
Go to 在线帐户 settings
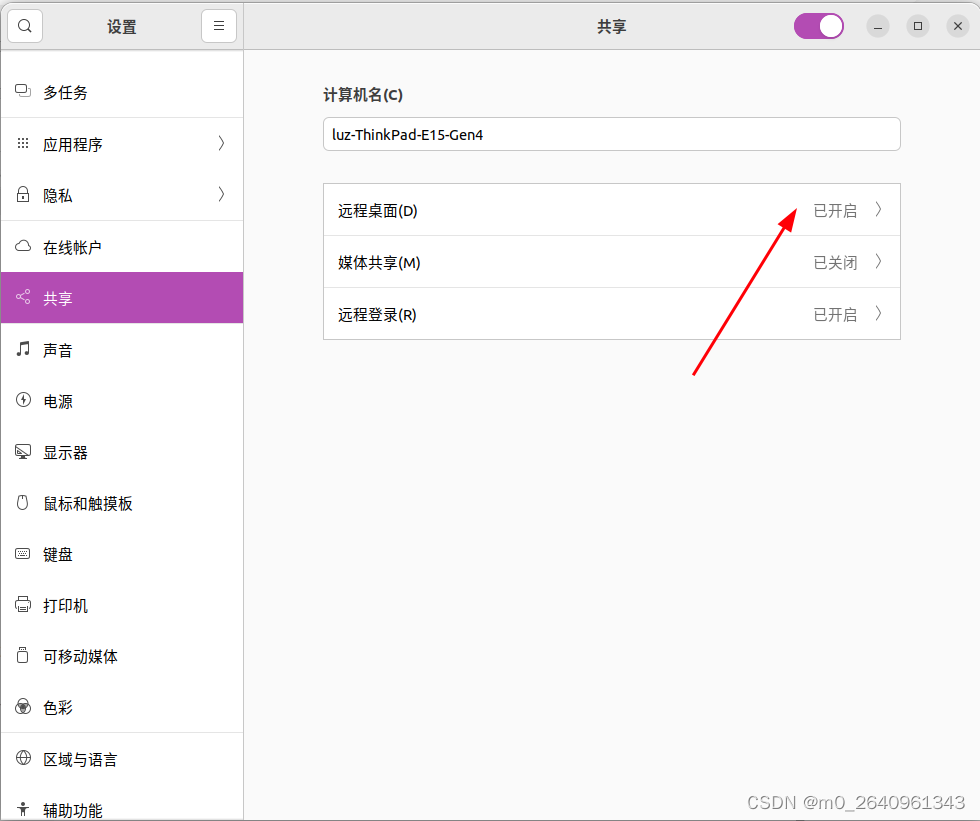(122, 247)
